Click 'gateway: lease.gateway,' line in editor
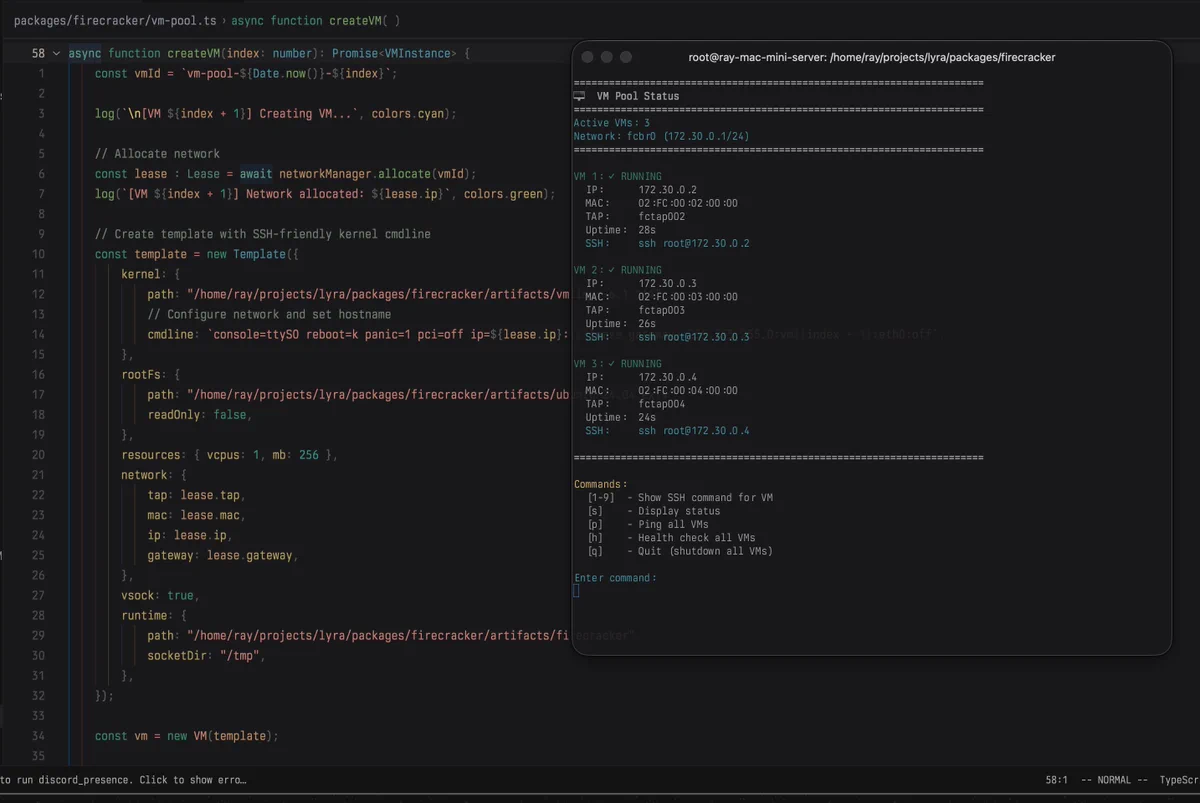 tap(223, 555)
